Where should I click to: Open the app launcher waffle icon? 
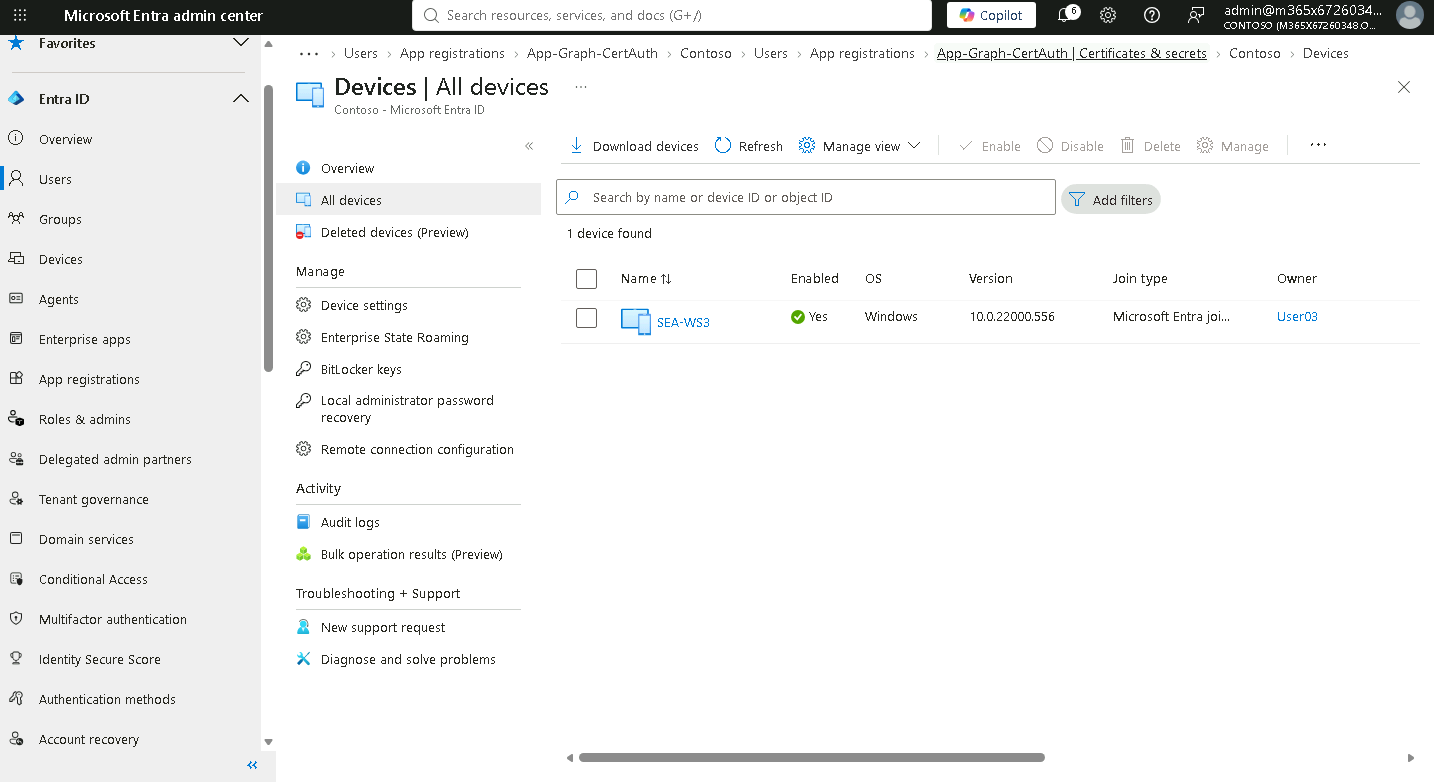pos(20,15)
